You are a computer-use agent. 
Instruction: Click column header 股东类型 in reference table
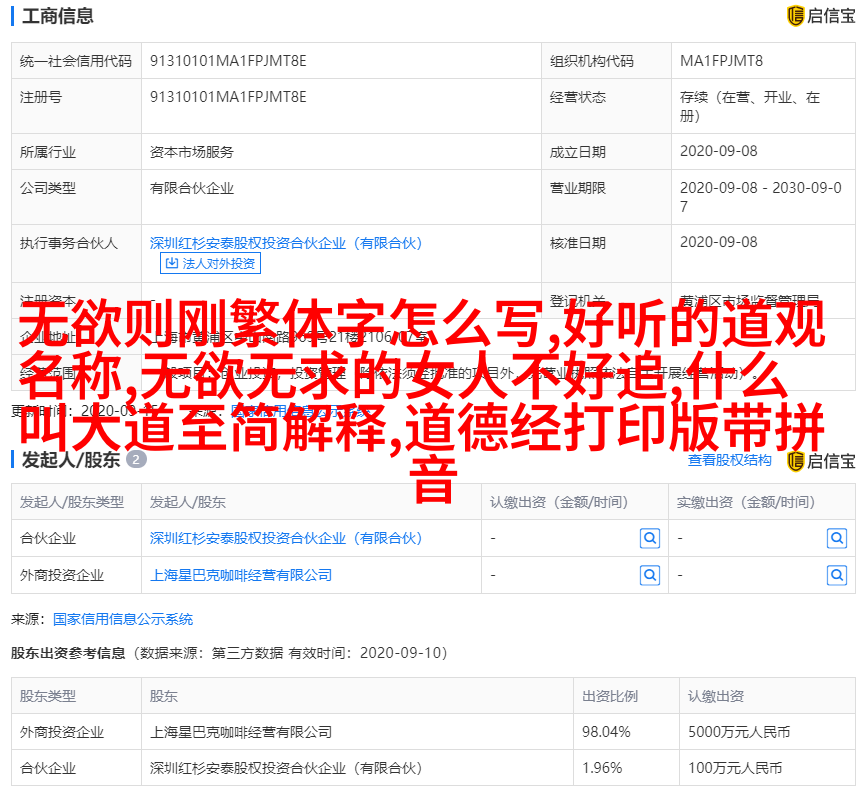48,696
